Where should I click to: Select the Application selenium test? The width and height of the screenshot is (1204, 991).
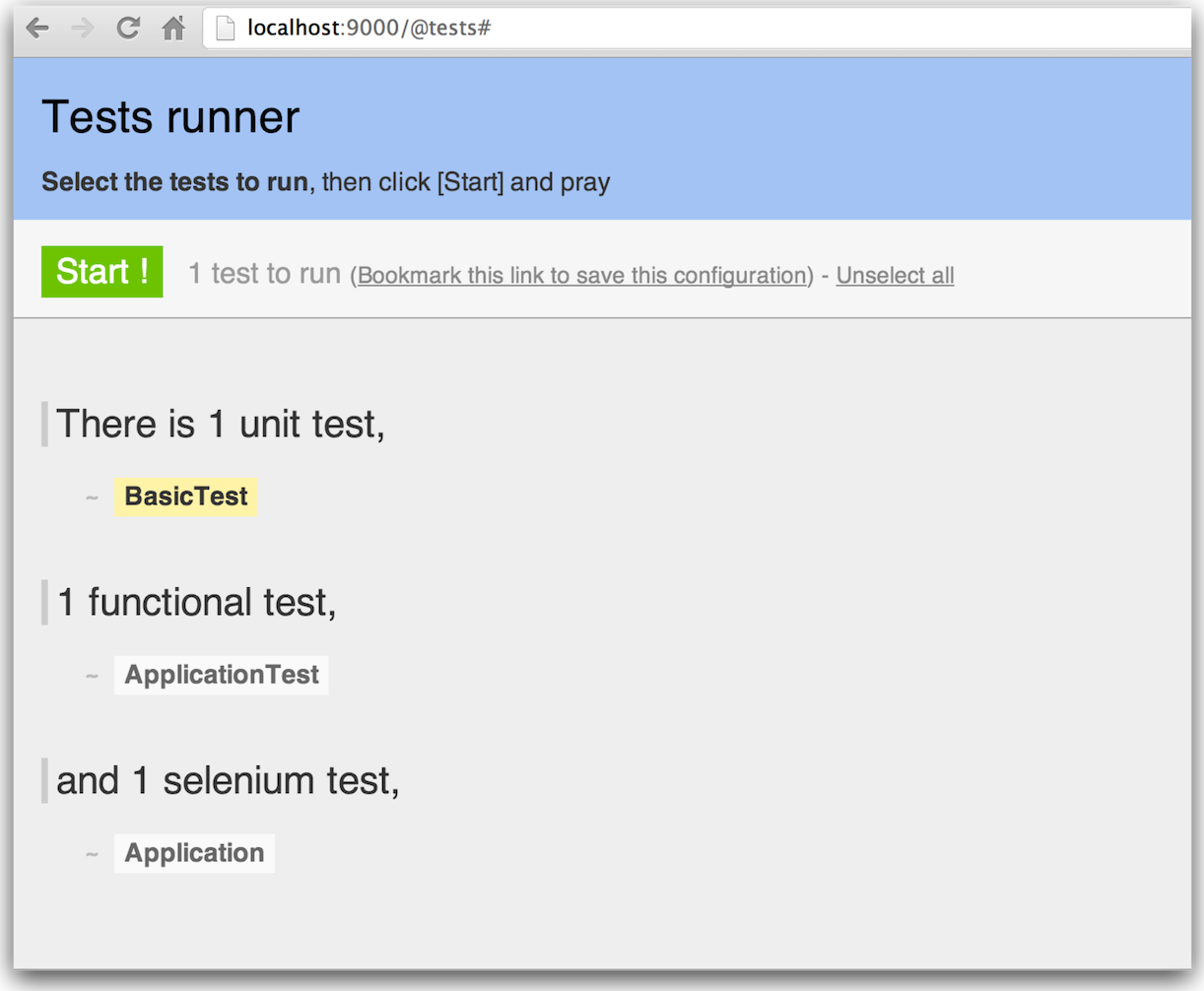(x=194, y=853)
